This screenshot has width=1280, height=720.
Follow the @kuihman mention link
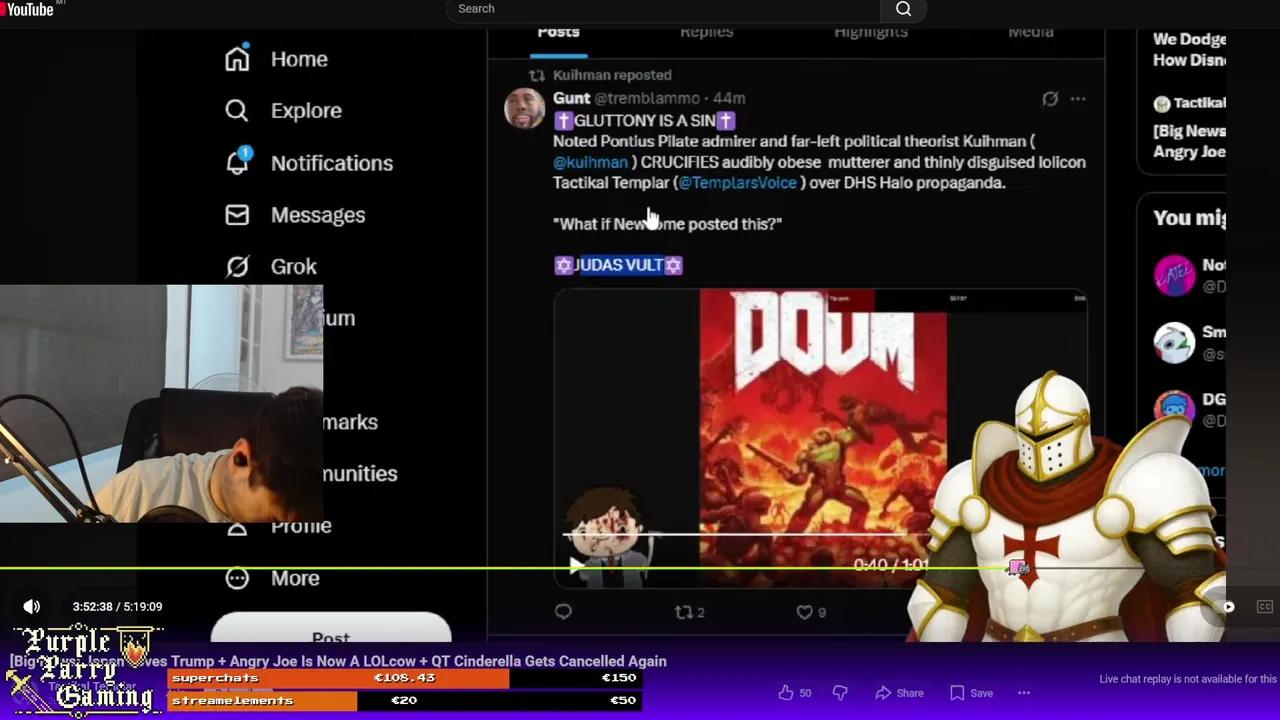coord(590,162)
